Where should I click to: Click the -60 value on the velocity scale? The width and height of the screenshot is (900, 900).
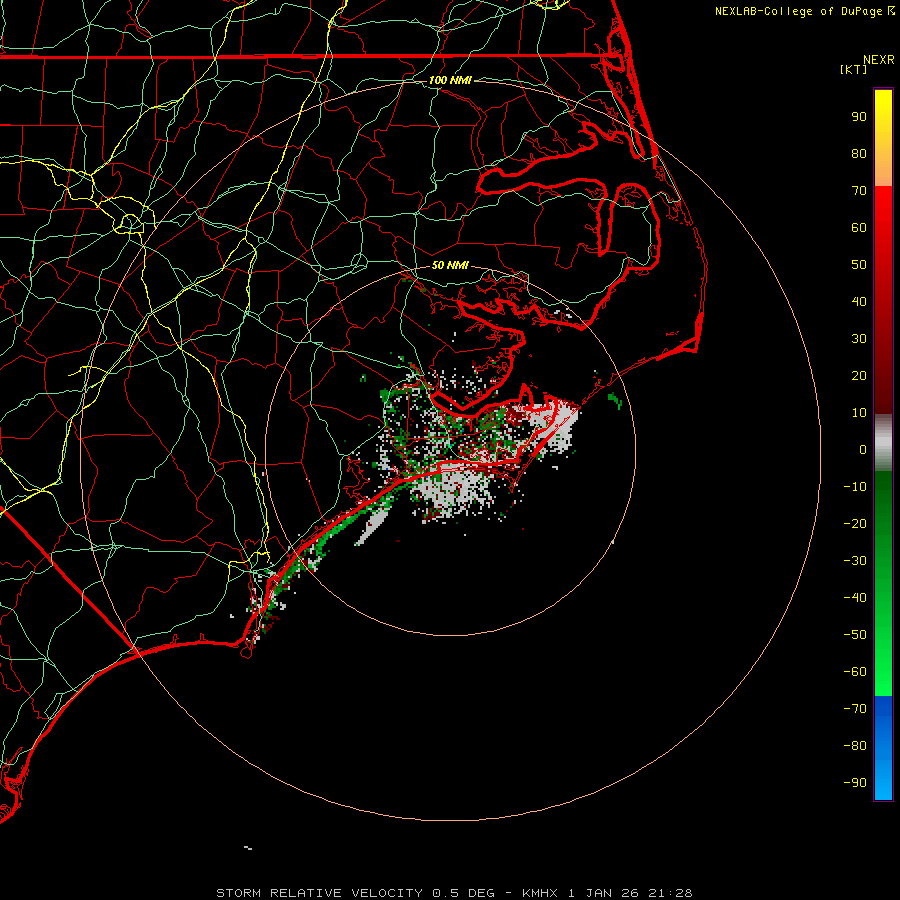click(855, 672)
